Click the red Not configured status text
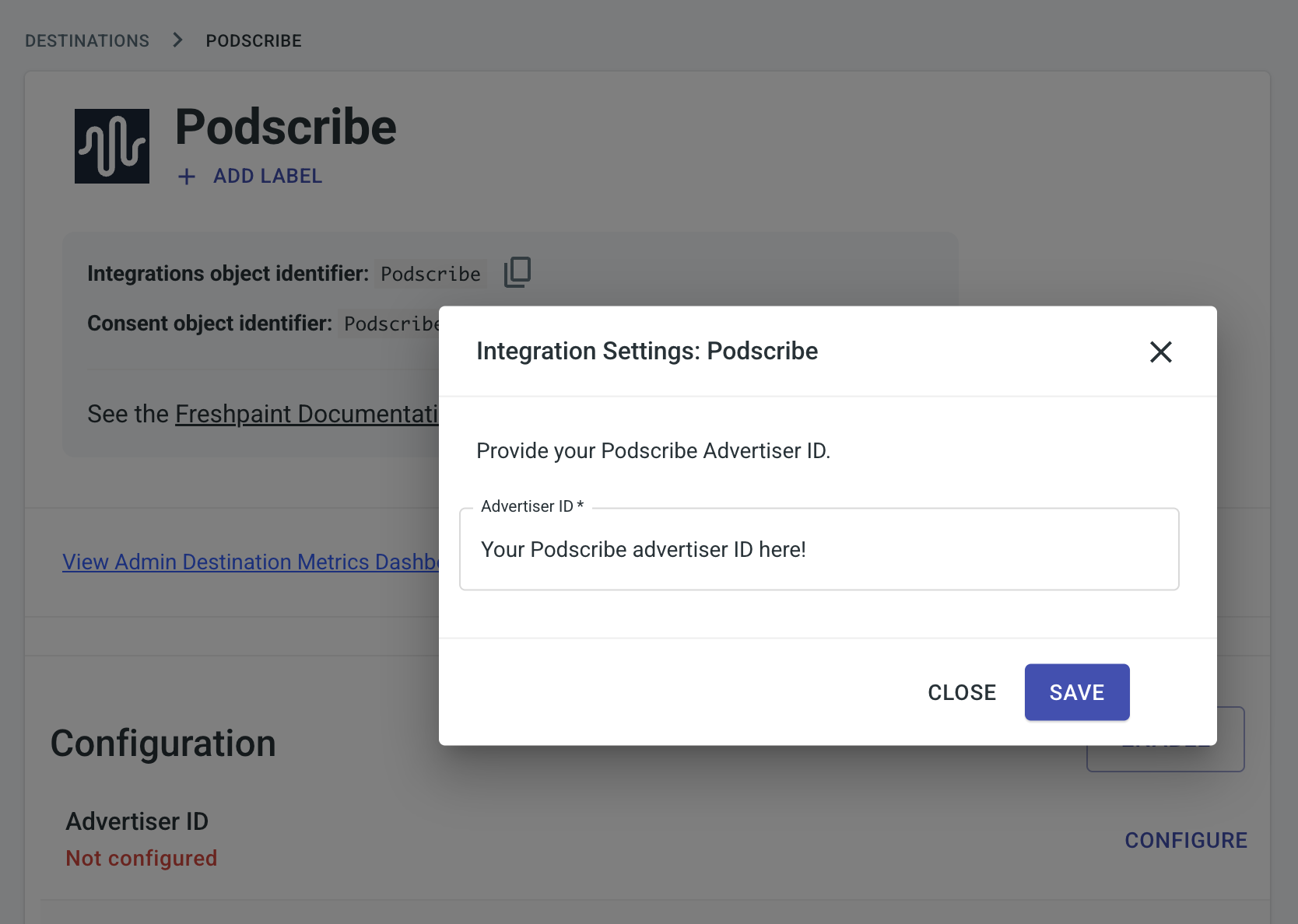 142,858
